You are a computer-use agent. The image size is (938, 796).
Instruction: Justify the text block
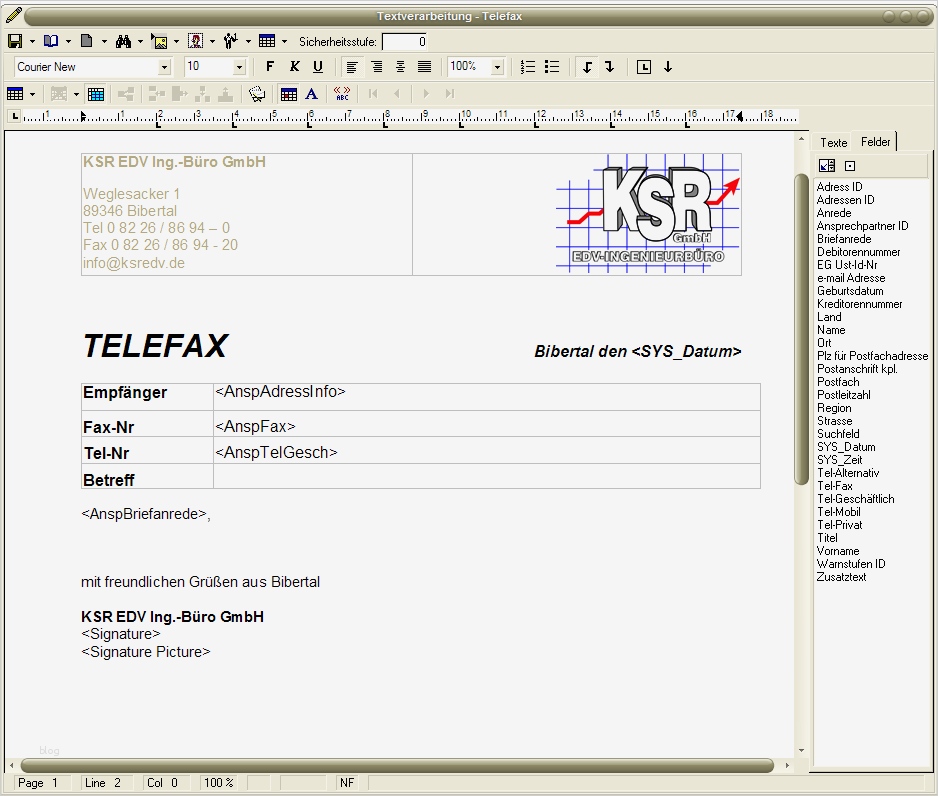tap(424, 66)
